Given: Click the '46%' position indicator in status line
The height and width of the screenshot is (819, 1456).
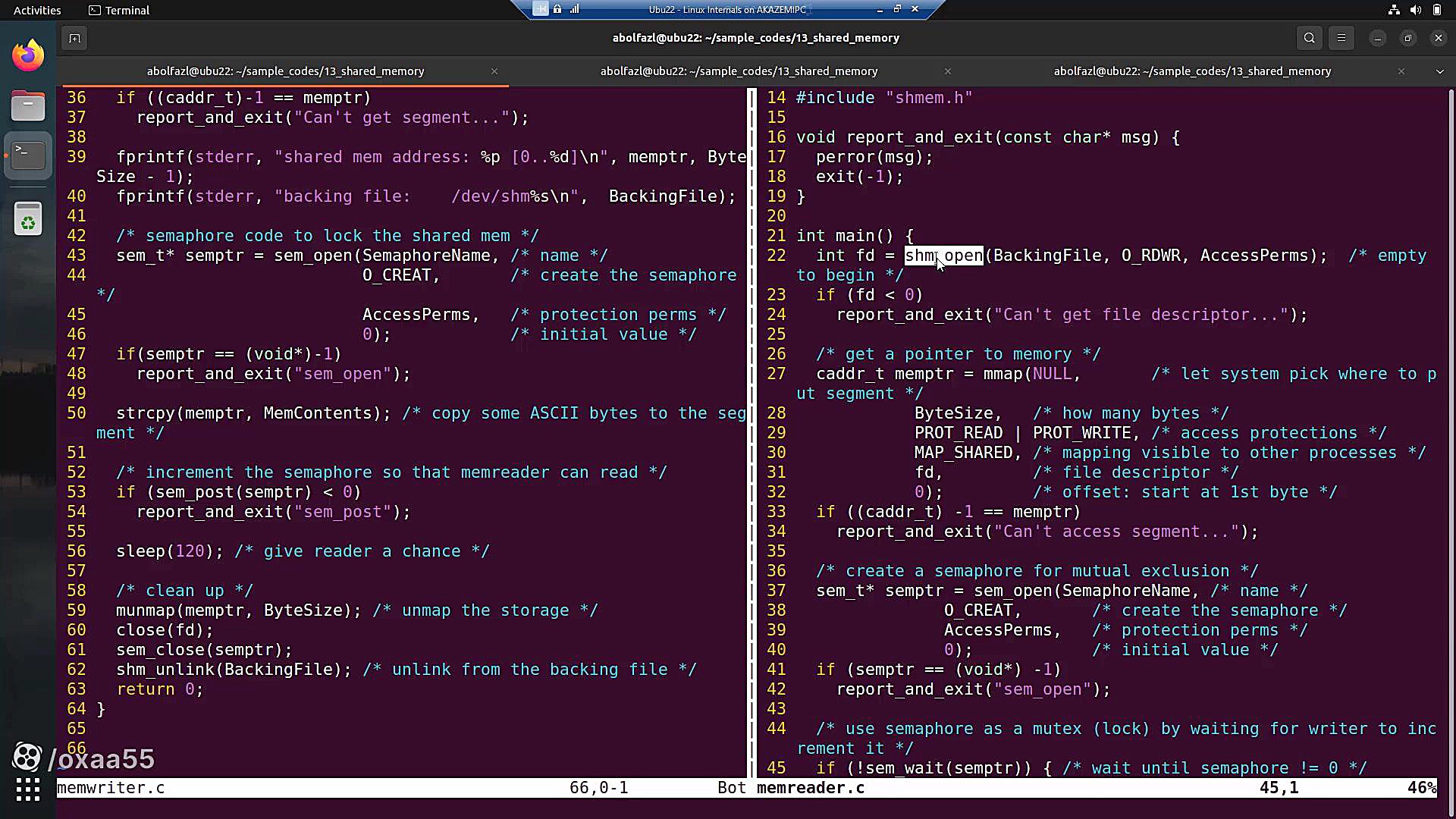Looking at the screenshot, I should click(x=1422, y=788).
